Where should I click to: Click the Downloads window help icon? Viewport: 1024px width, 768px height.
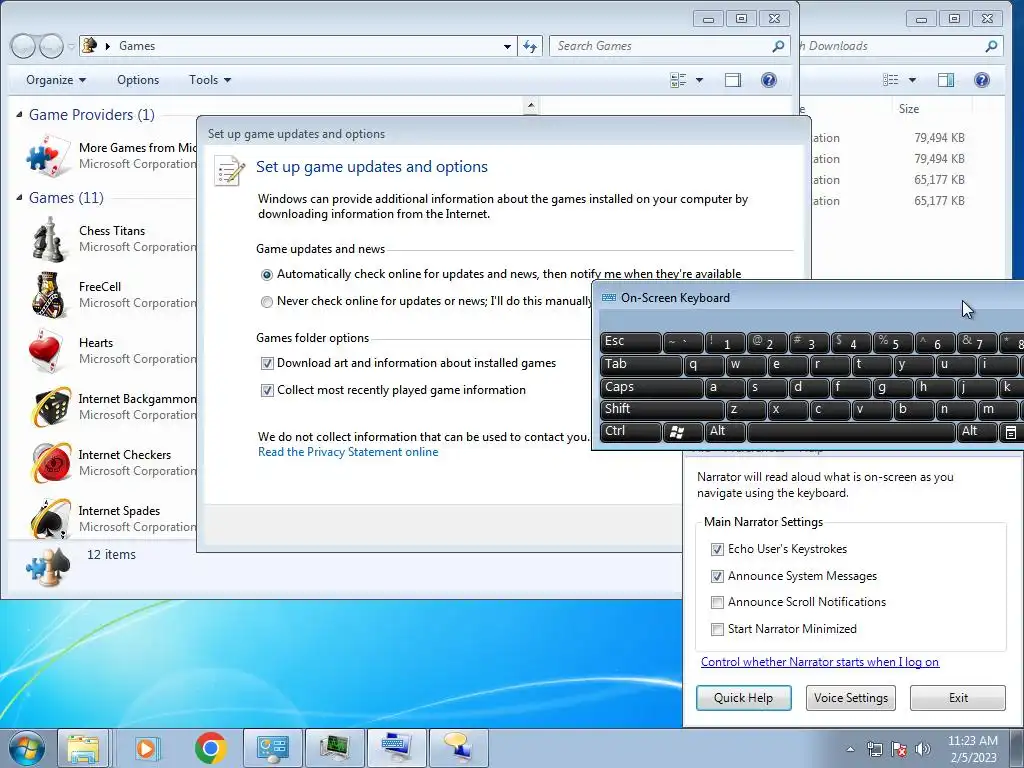pos(982,80)
